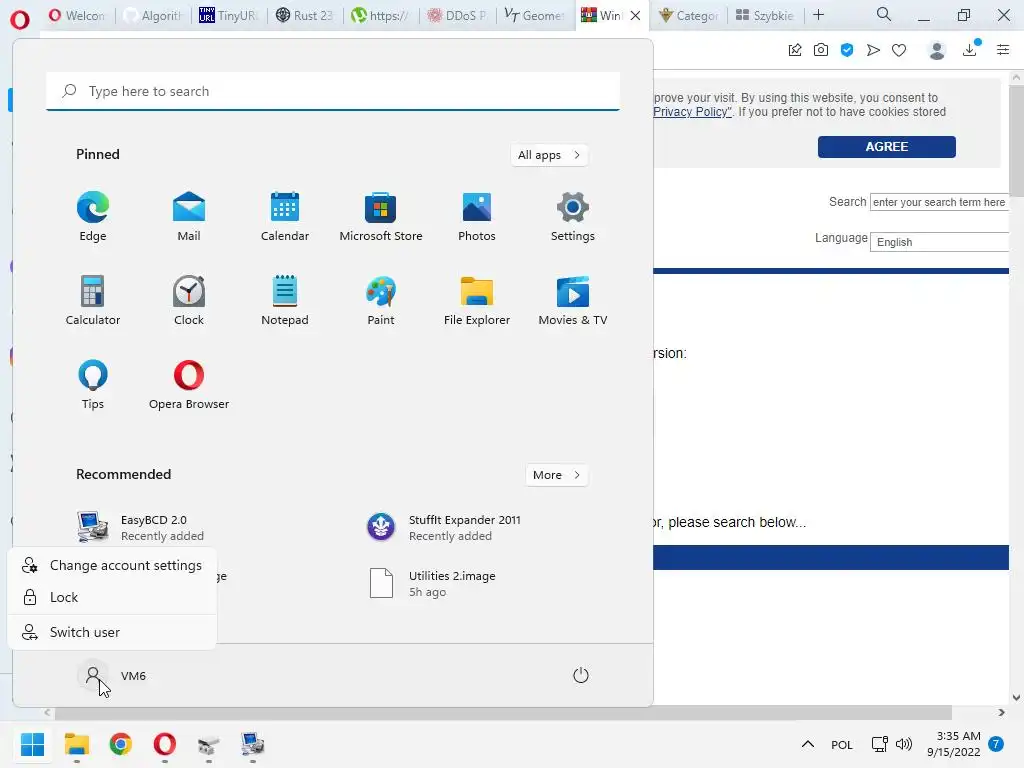Open the clock and date in the taskbar
This screenshot has height=768, width=1024.
pyautogui.click(x=953, y=744)
